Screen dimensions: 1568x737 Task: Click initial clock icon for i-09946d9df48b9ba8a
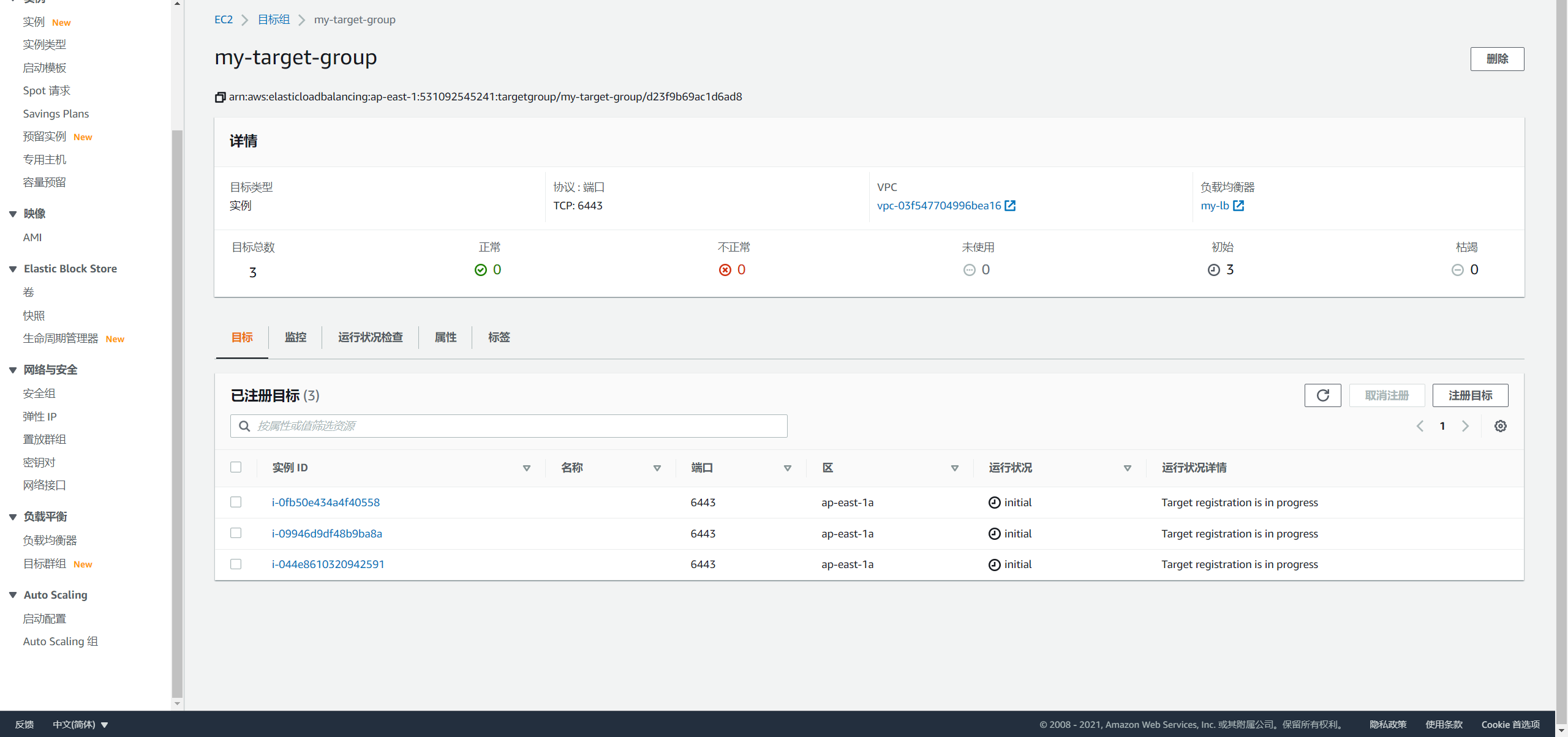click(995, 534)
